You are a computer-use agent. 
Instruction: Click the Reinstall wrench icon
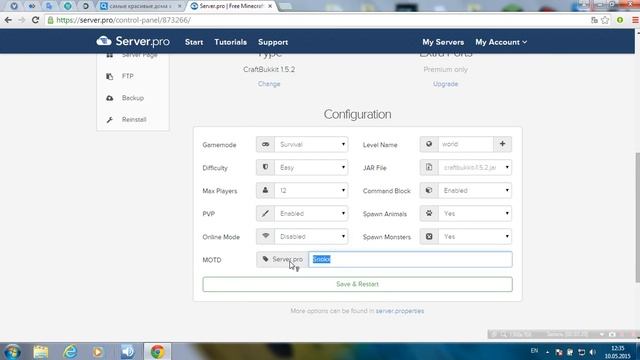point(109,120)
